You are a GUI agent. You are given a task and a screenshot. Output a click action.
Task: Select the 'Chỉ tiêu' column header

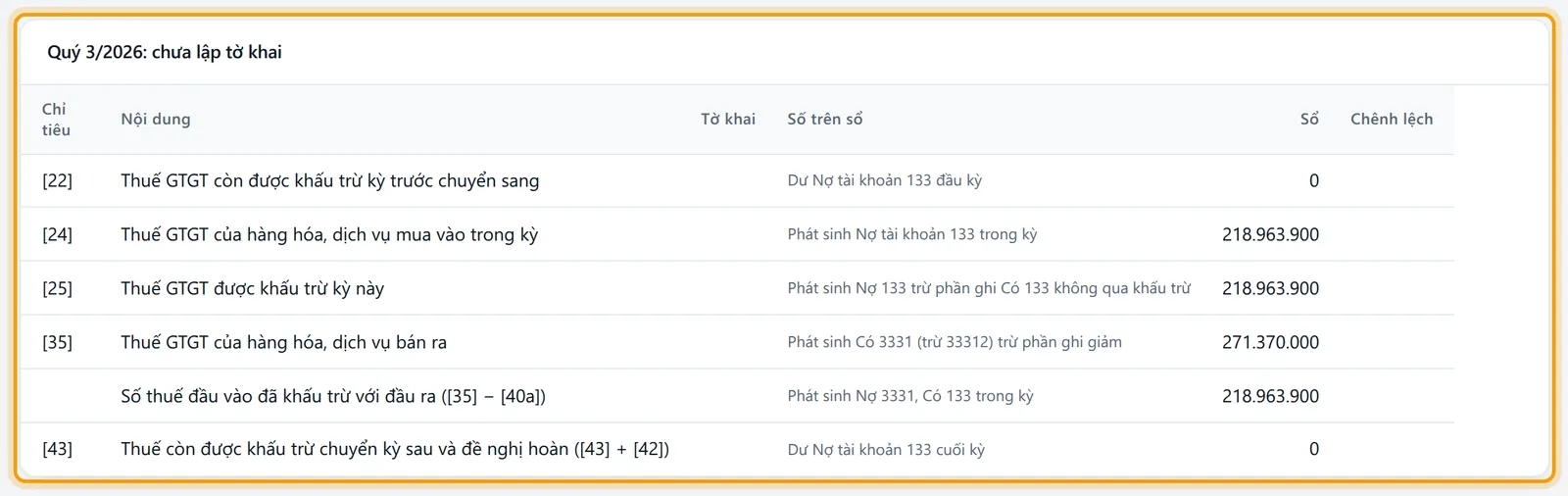[x=56, y=120]
